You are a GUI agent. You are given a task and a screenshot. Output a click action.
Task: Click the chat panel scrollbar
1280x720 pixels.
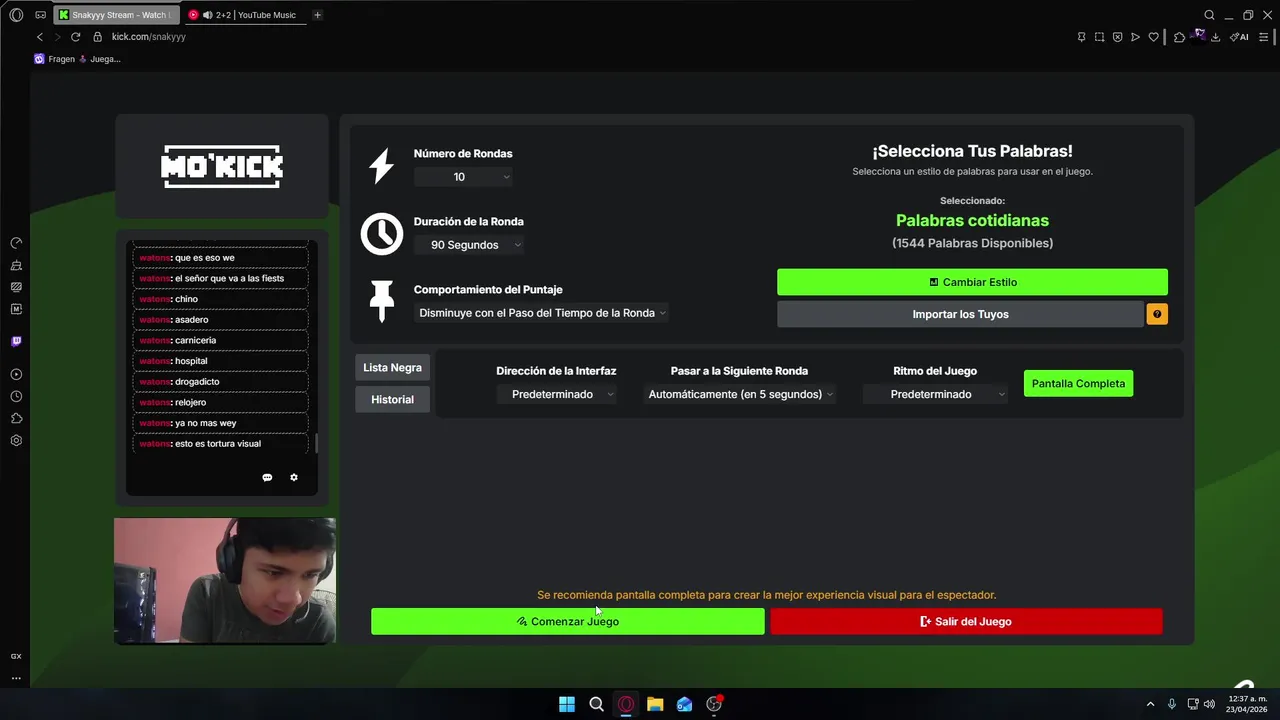pos(317,443)
